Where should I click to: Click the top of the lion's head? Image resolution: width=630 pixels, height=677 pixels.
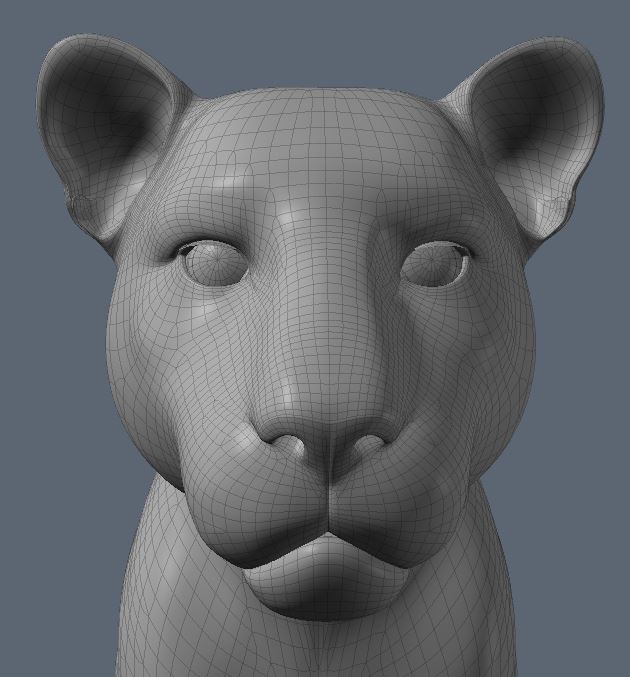pyautogui.click(x=320, y=110)
